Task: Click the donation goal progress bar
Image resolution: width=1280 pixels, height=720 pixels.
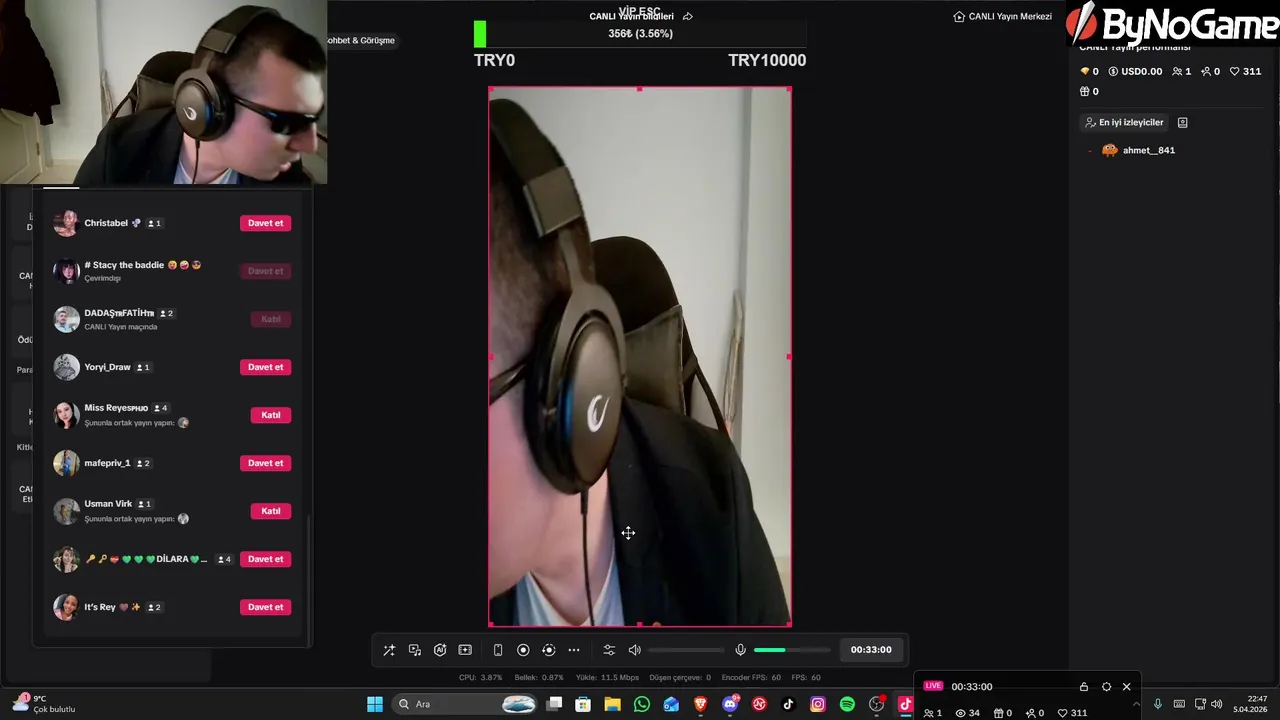Action: (640, 34)
